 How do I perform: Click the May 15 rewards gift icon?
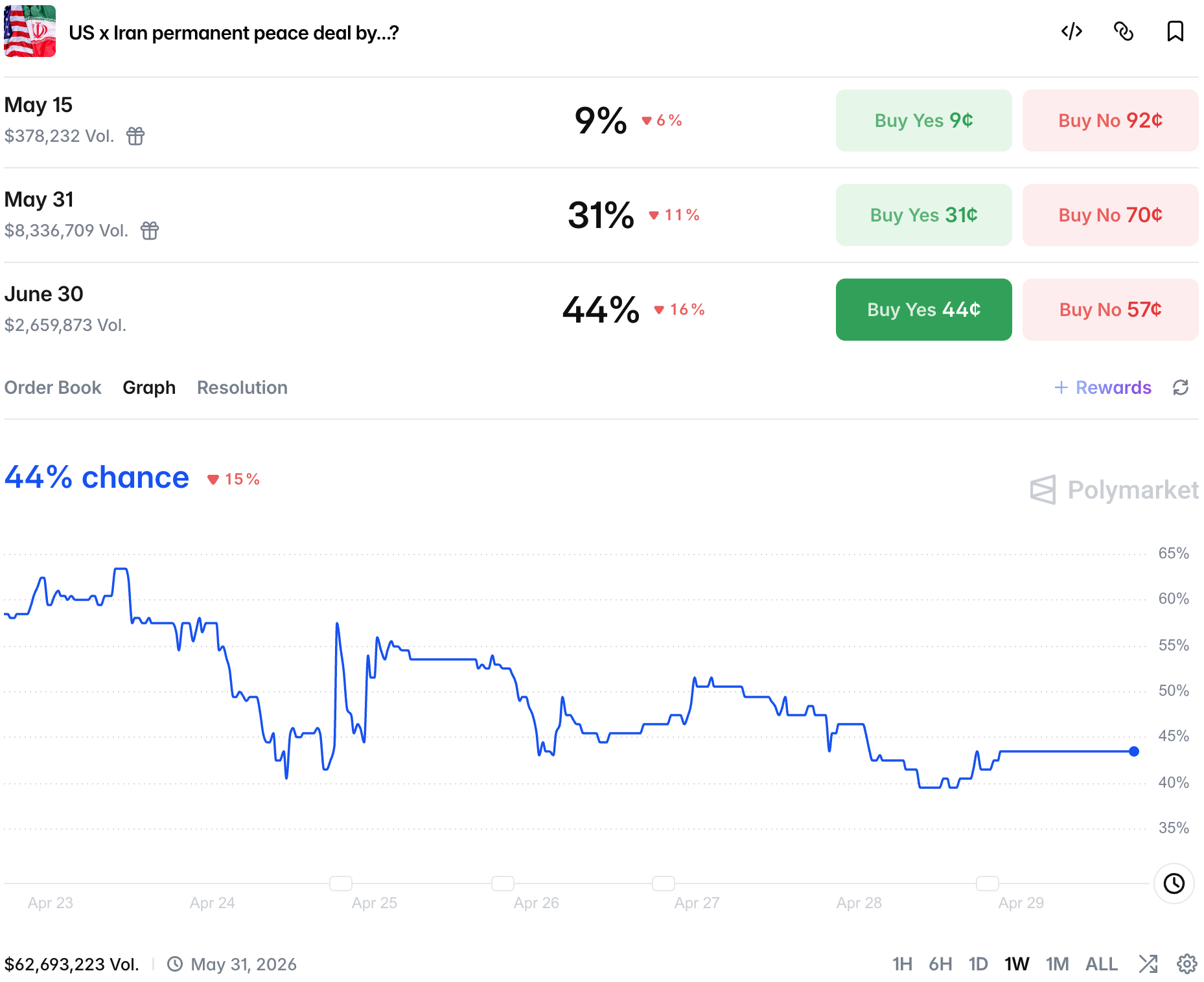click(x=135, y=136)
